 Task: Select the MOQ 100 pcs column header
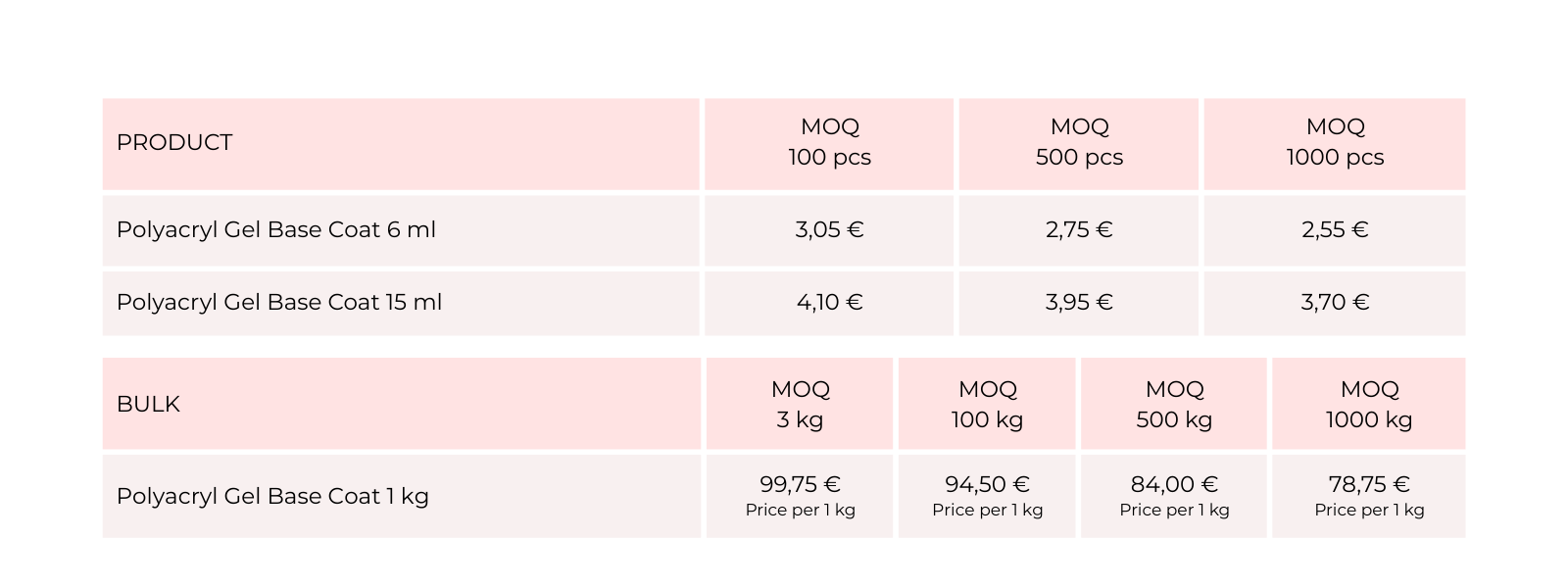(829, 143)
